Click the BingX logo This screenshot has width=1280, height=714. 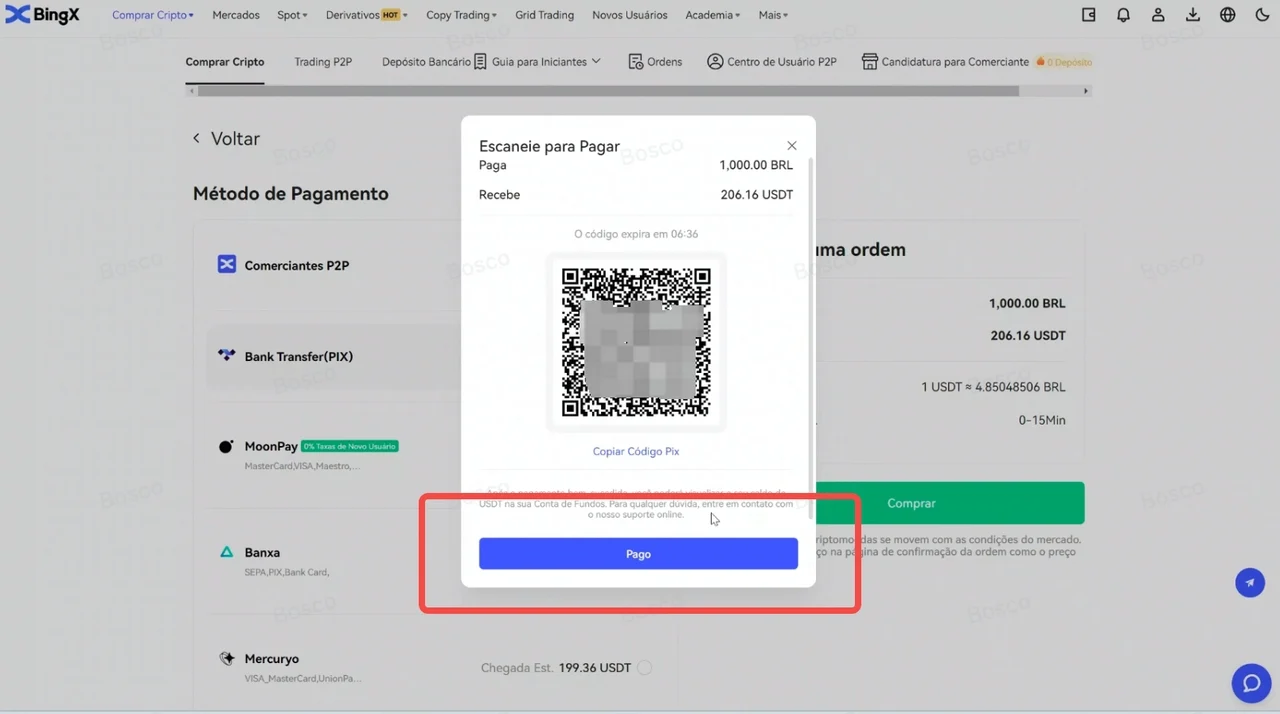tap(42, 15)
